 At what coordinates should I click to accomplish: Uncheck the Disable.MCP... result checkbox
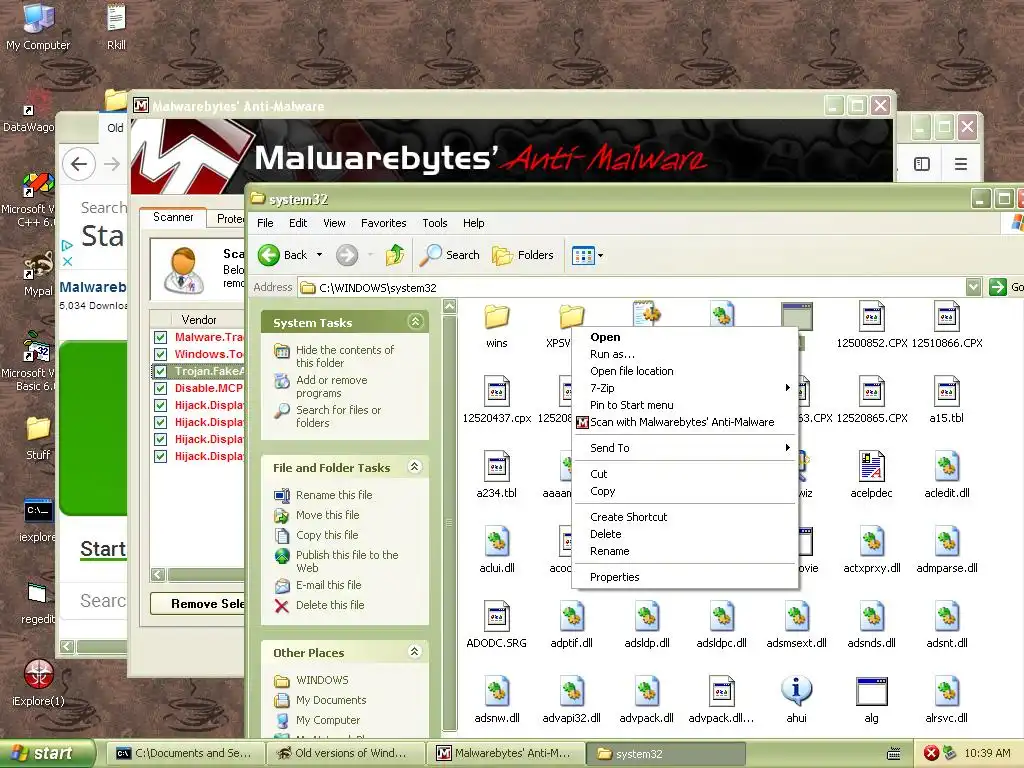160,389
